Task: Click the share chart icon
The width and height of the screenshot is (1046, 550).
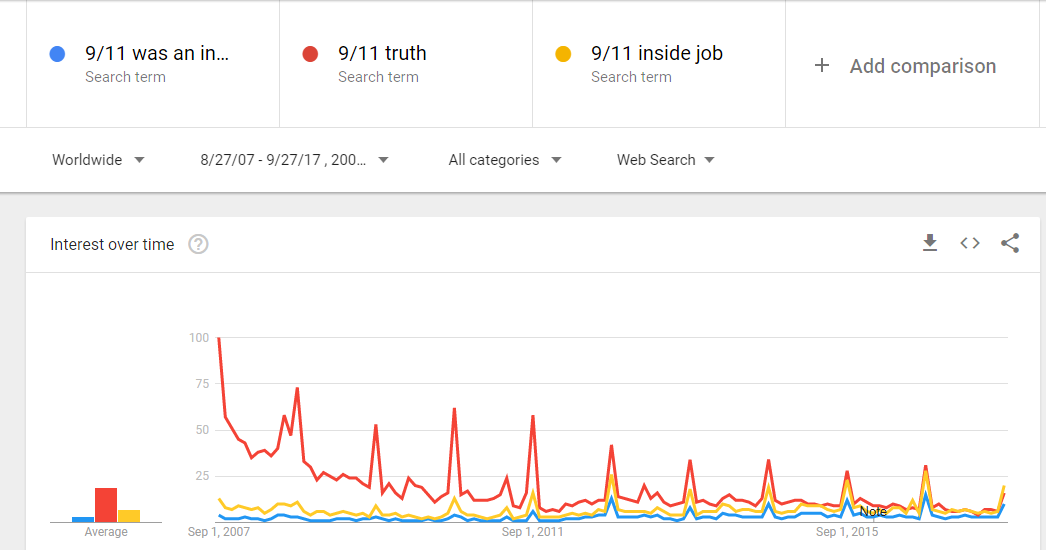Action: tap(1010, 243)
